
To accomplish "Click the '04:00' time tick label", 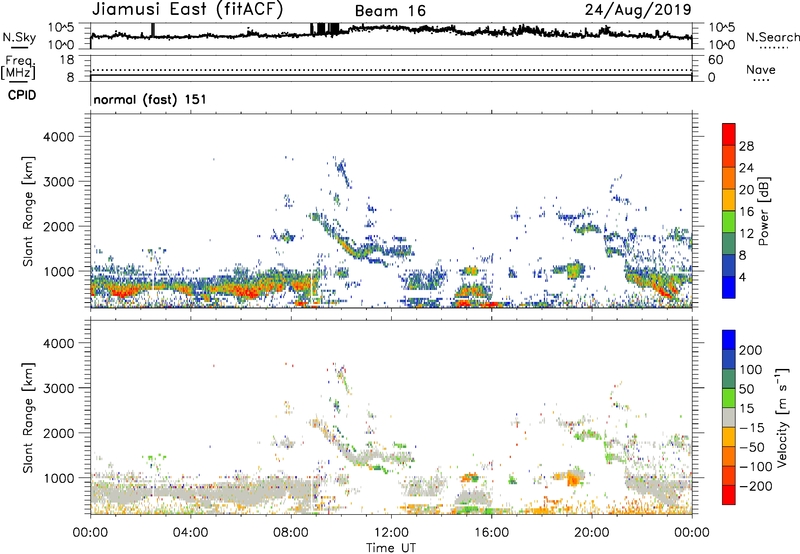I will pos(191,533).
